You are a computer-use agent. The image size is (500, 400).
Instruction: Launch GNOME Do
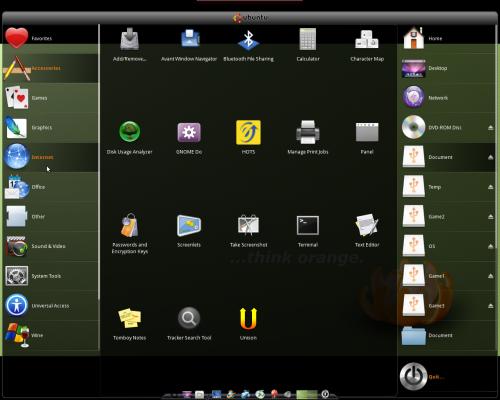tap(189, 138)
